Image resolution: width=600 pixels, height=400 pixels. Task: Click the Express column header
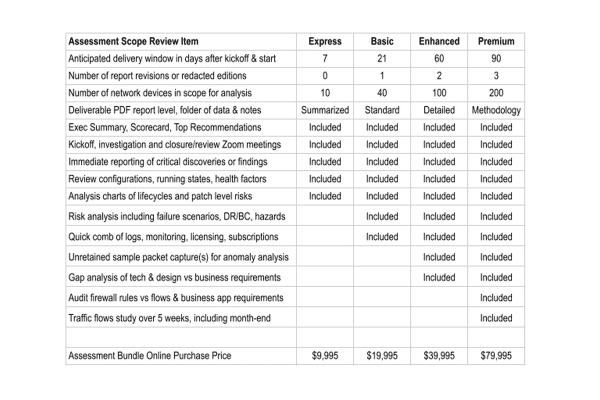(x=325, y=41)
